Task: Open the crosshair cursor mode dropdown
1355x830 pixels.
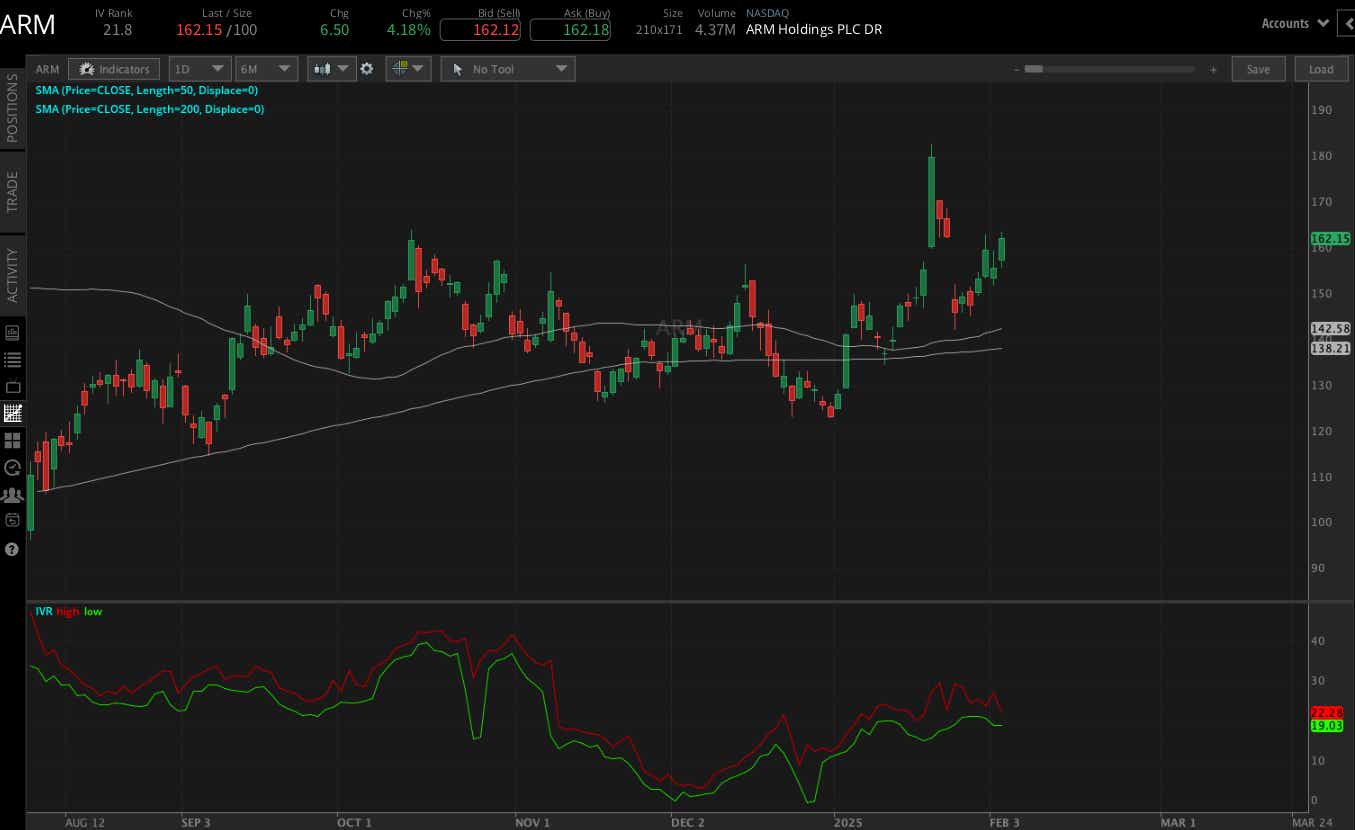Action: tap(408, 69)
